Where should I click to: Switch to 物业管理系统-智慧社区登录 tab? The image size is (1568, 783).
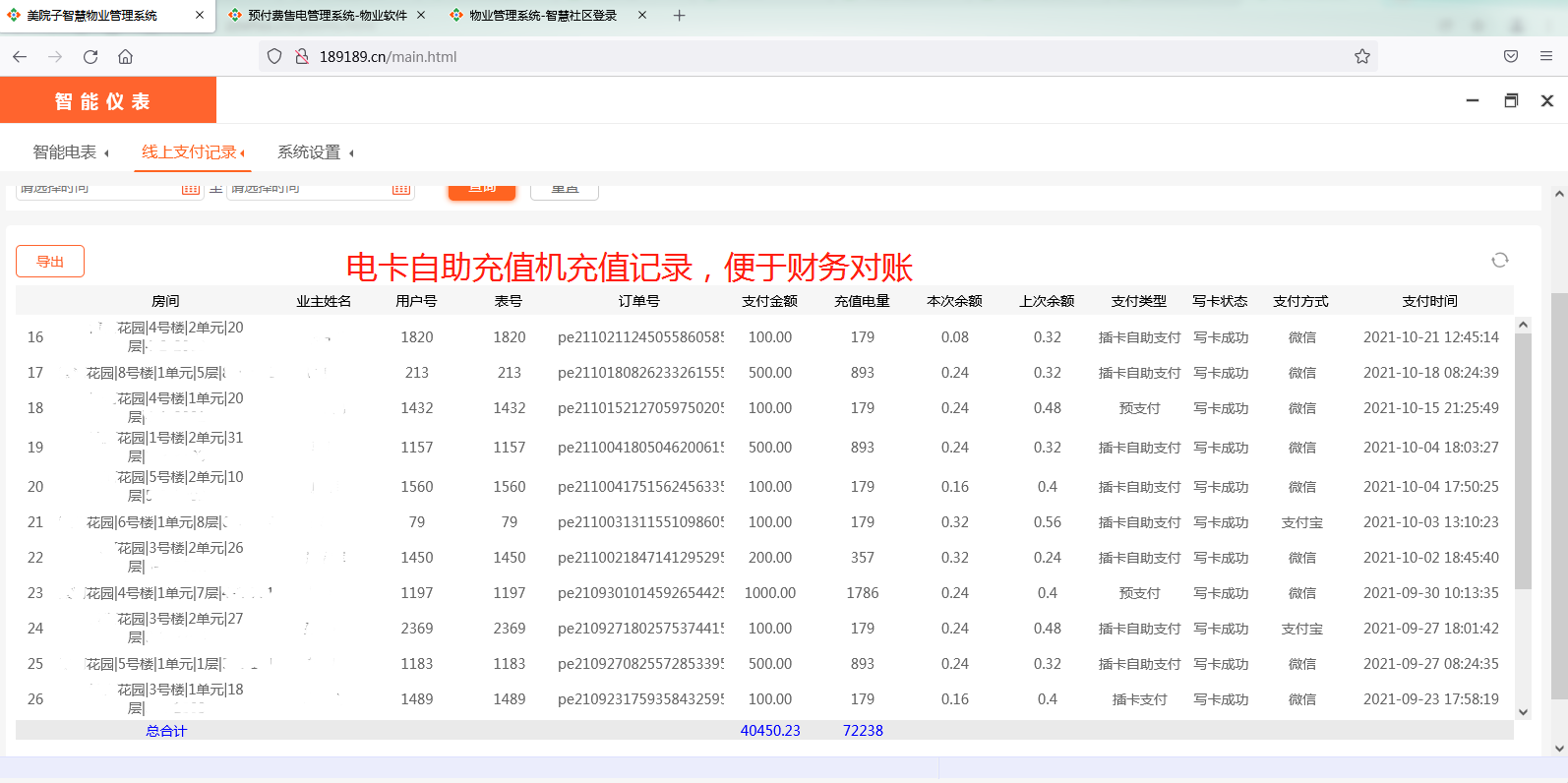[x=548, y=16]
